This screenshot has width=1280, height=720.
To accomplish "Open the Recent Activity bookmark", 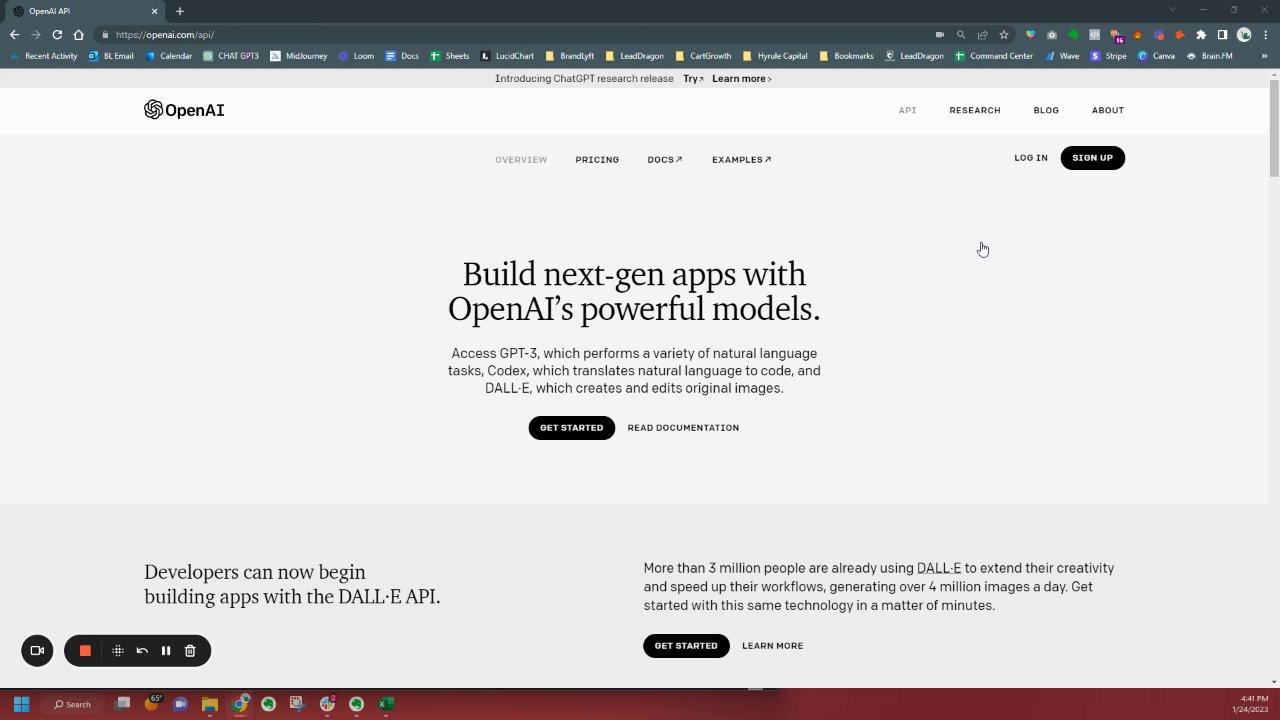I will click(x=43, y=56).
